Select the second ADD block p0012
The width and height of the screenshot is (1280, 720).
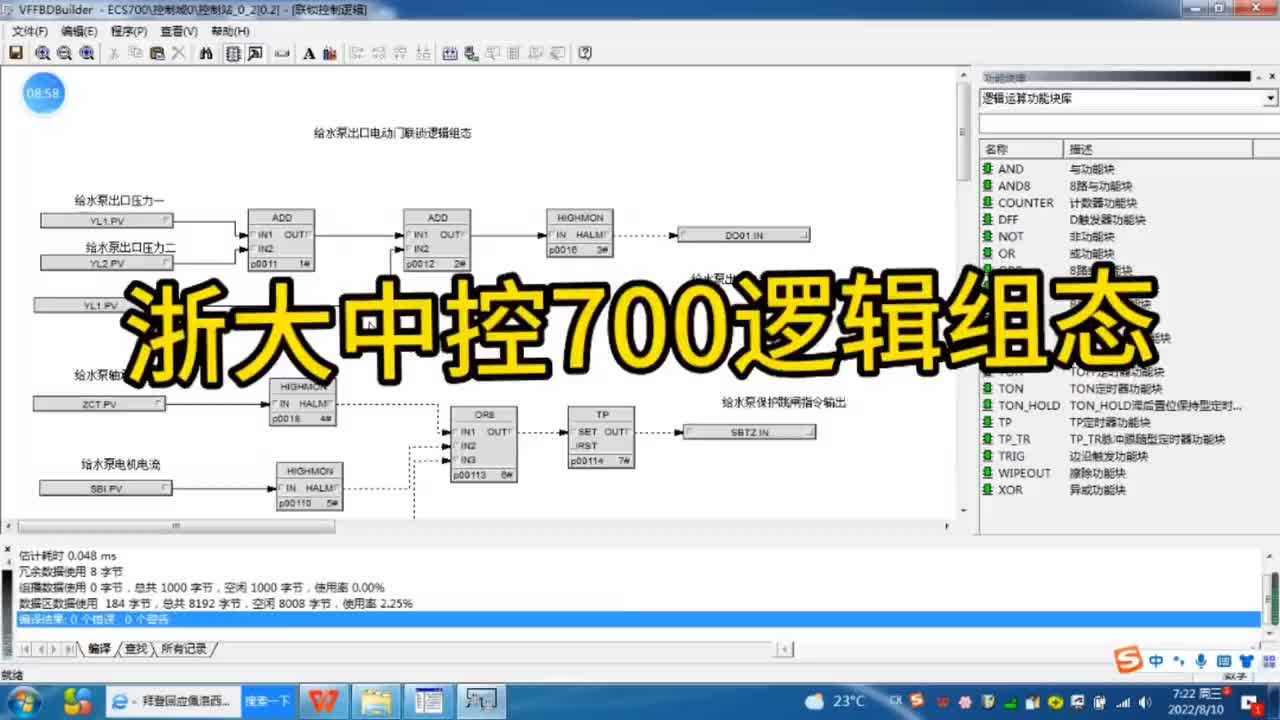pyautogui.click(x=437, y=240)
